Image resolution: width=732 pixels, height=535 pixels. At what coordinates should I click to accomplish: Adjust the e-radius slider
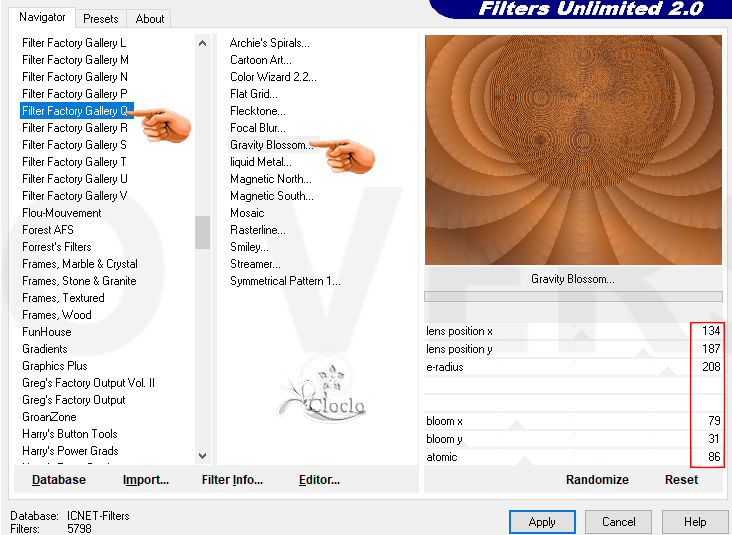pyautogui.click(x=590, y=367)
